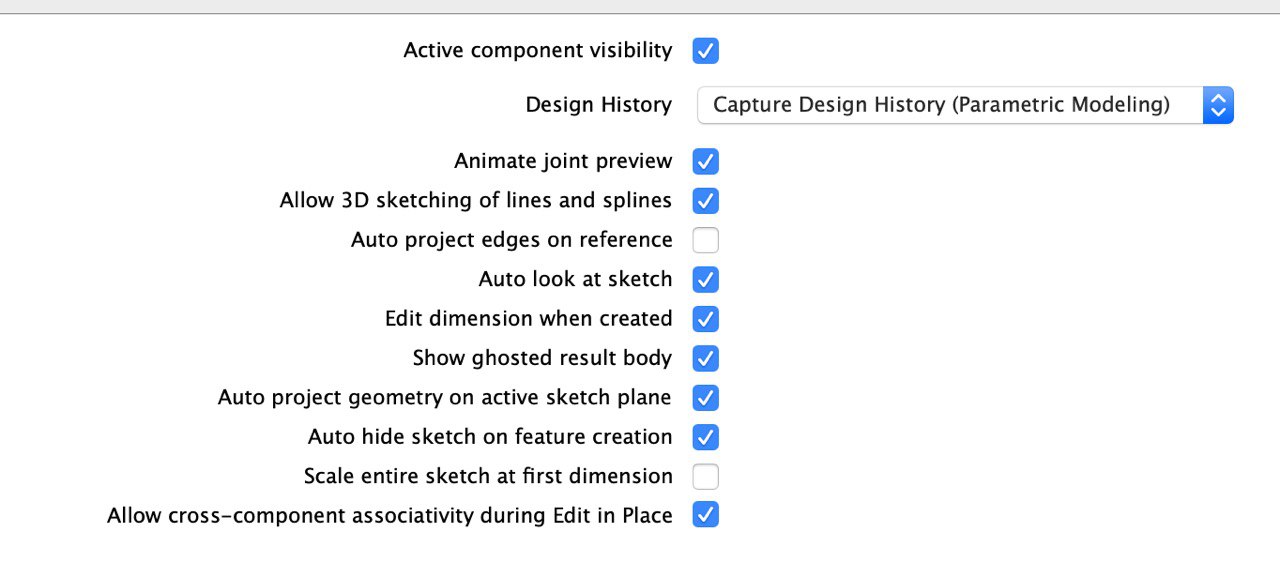Click the Auto look at sketch label
1280x578 pixels.
(x=575, y=279)
